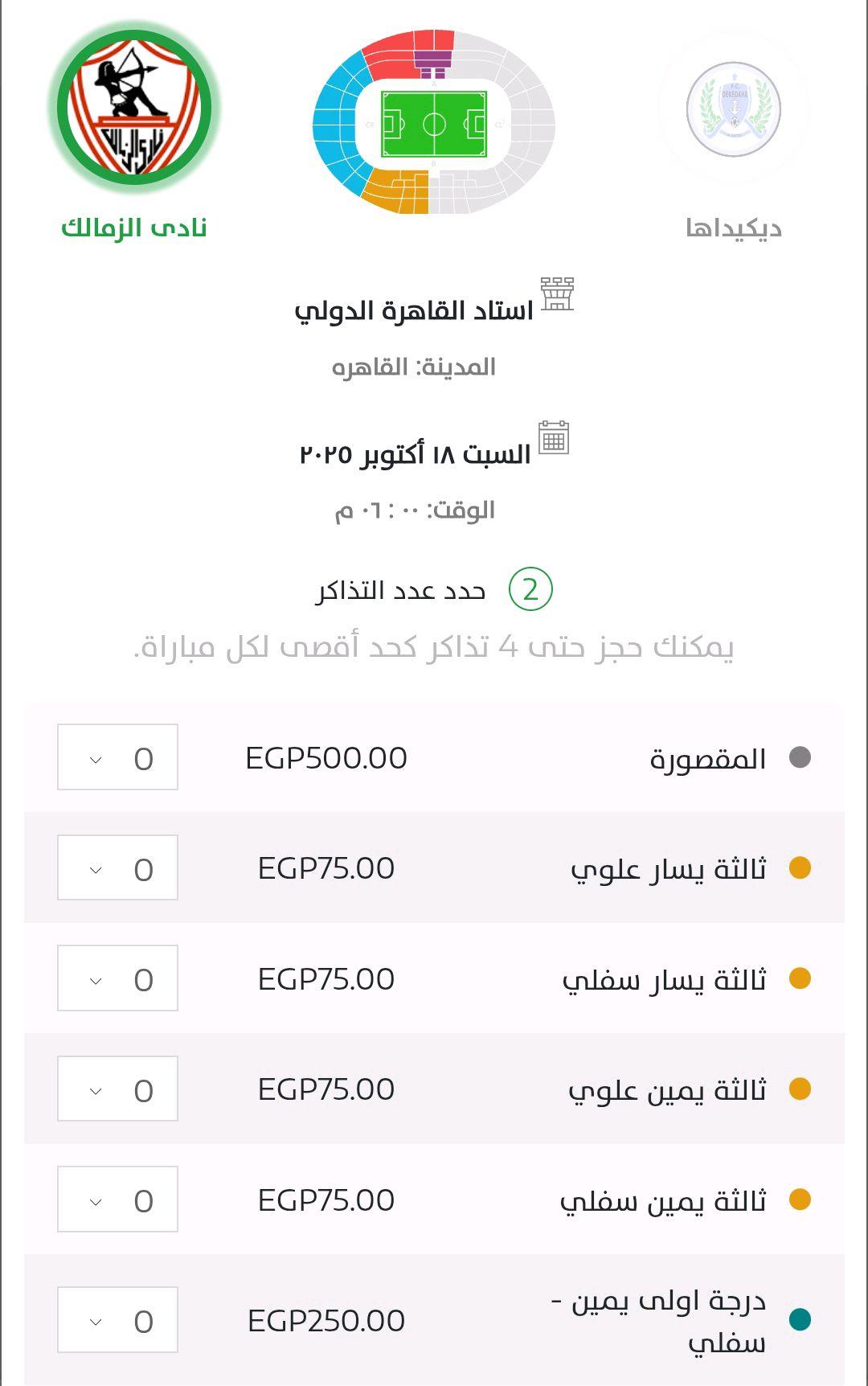Viewport: 868px width, 1386px height.
Task: Open quantity dropdown for درجة اولى يمين سفلي
Action: click(x=117, y=1320)
